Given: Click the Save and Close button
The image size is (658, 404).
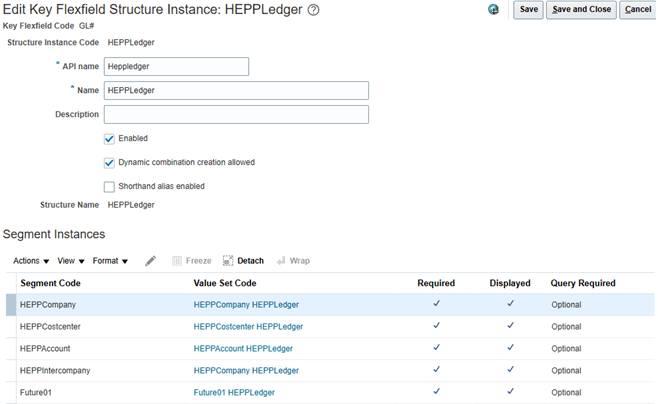Looking at the screenshot, I should click(x=581, y=10).
